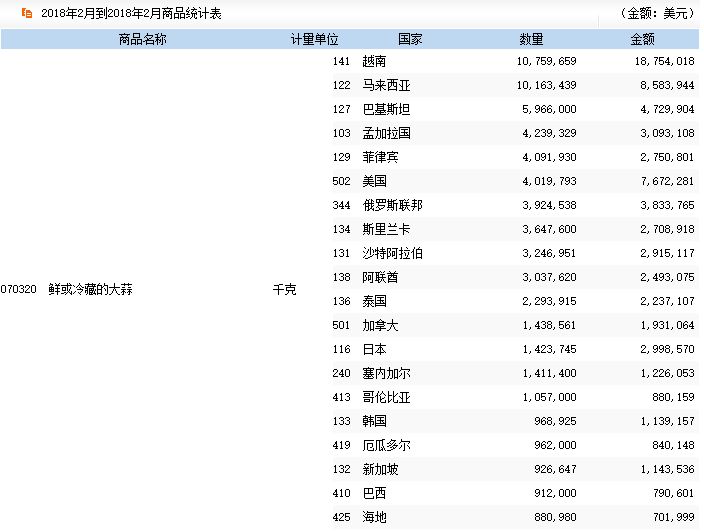704x531 pixels.
Task: Click quantity 1,057,000
Action: [x=550, y=397]
